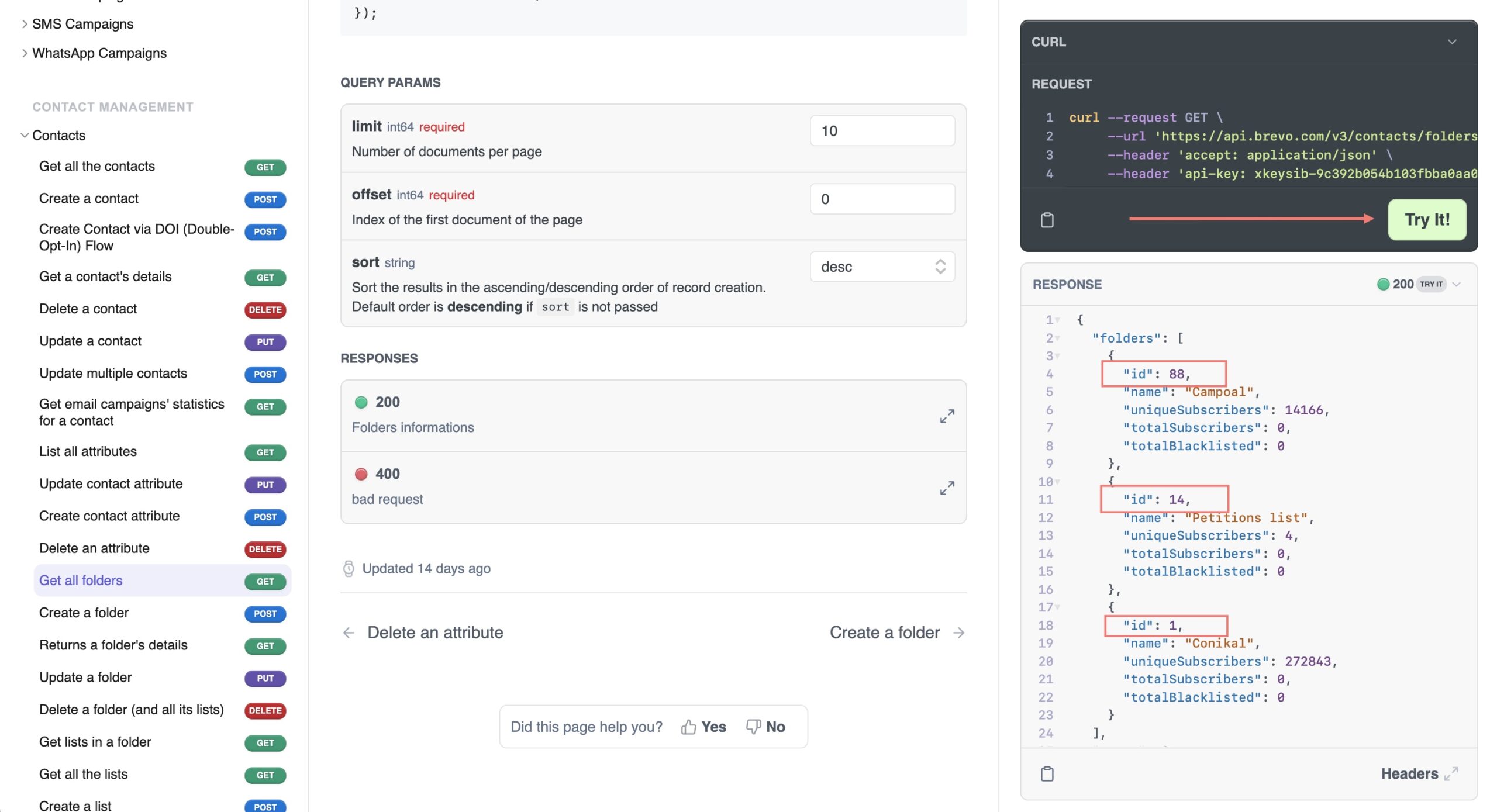Copy the cURL request with clipboard icon
1497x812 pixels.
(x=1047, y=220)
